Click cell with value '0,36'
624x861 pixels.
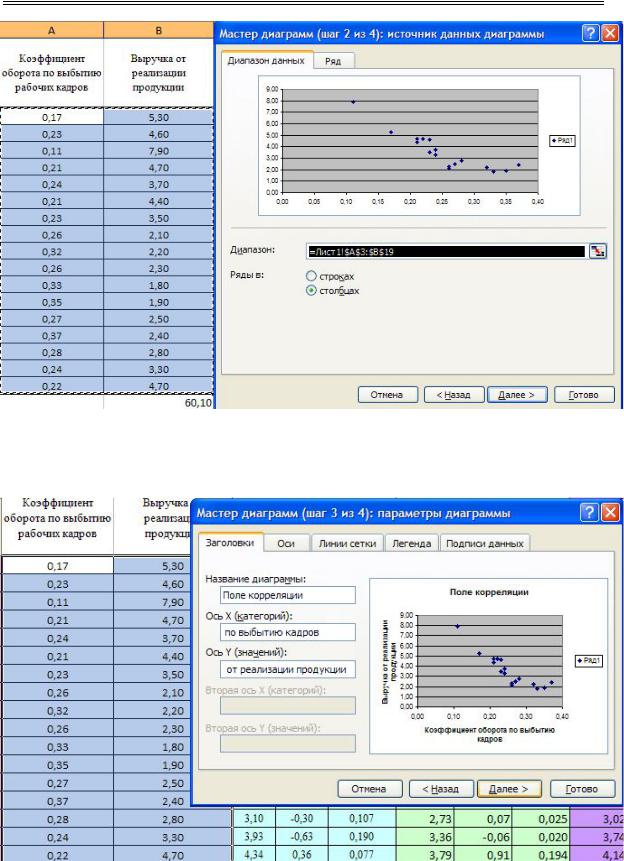click(302, 854)
